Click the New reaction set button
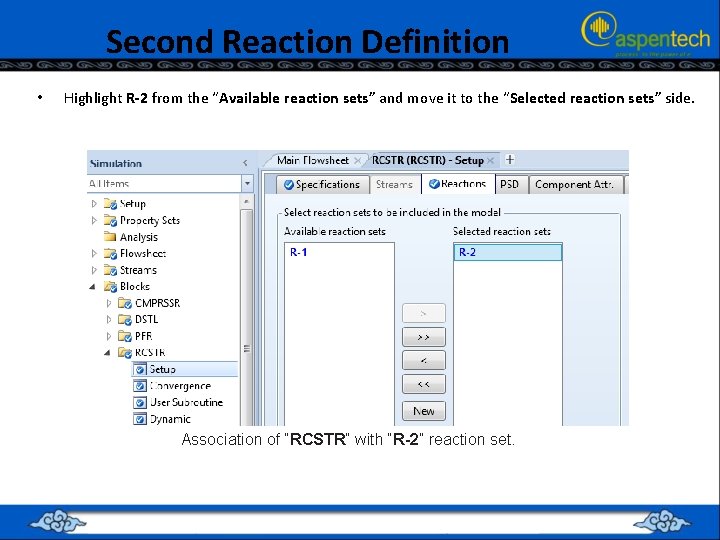This screenshot has width=720, height=540. (x=423, y=411)
